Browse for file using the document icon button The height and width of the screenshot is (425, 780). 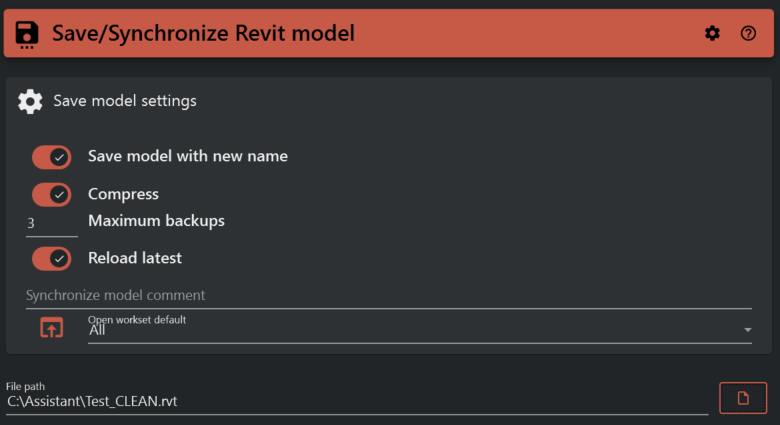click(743, 398)
